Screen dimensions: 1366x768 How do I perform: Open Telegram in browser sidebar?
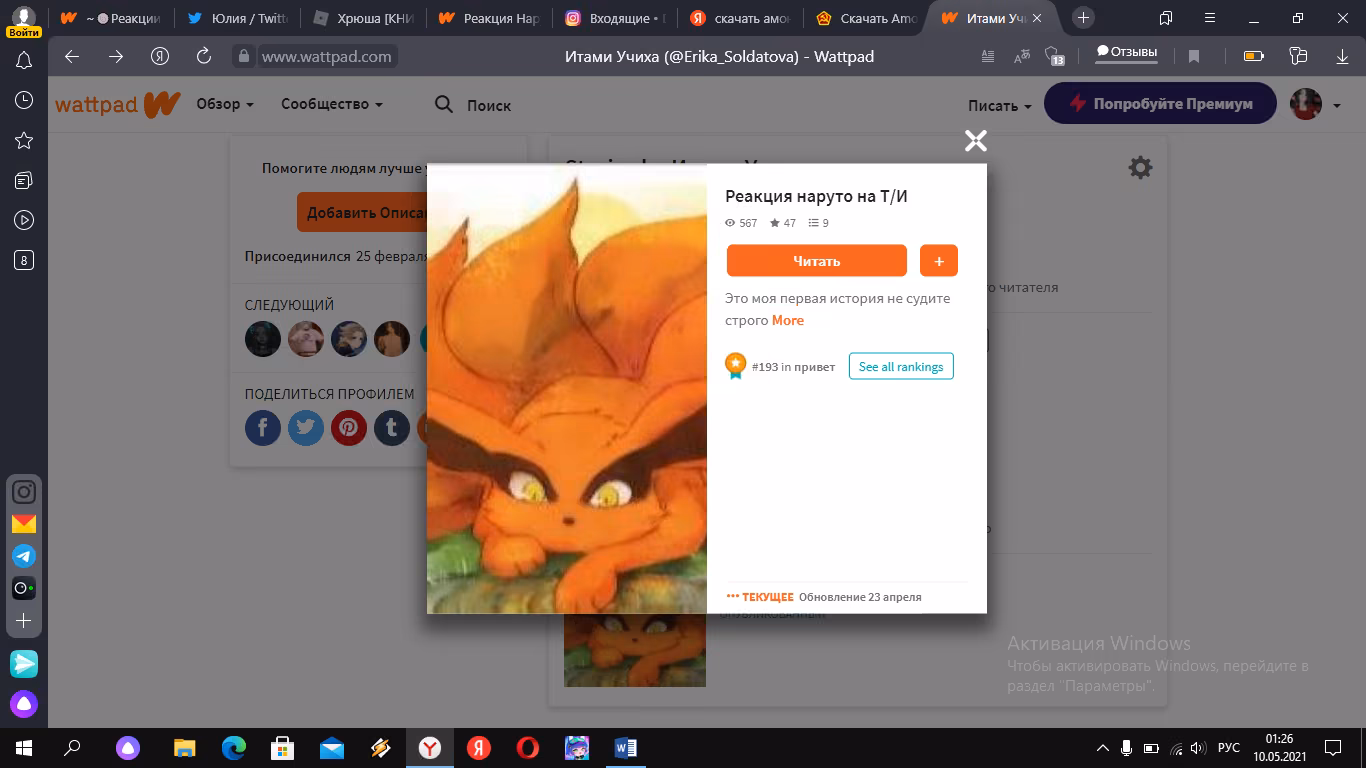(24, 556)
